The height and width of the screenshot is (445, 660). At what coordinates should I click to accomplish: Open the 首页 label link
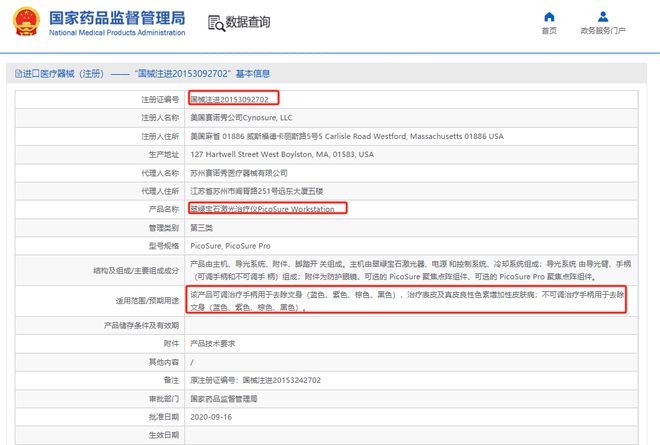549,30
